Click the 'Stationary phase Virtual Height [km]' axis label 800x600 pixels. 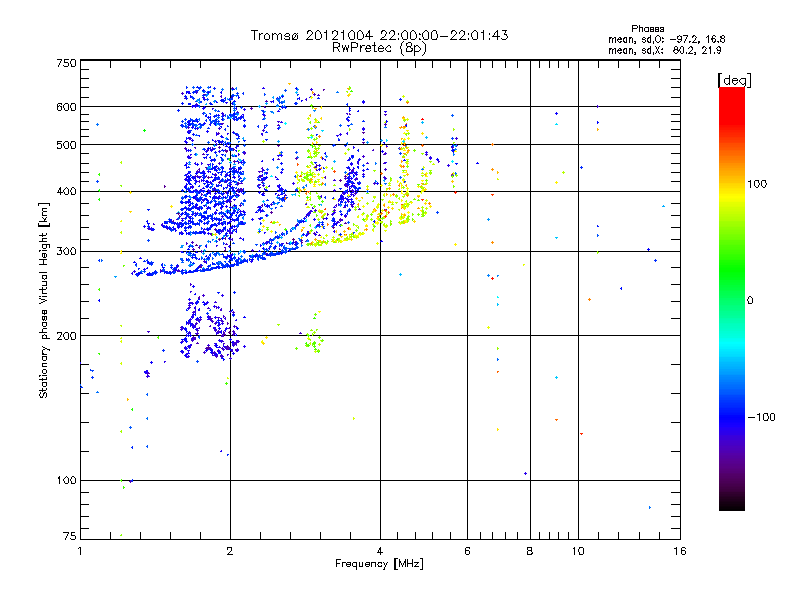(x=43, y=301)
